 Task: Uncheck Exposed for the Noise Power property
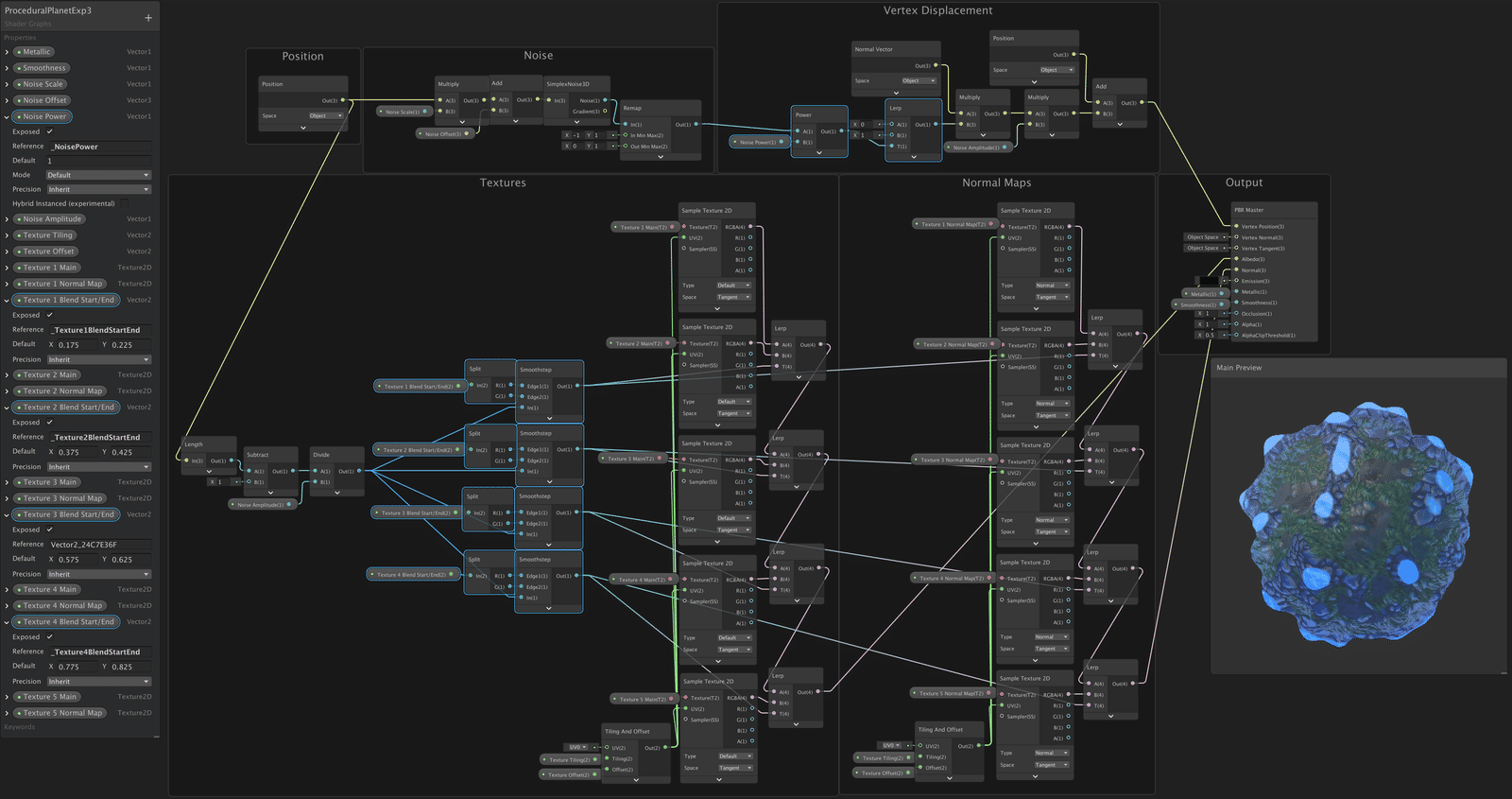click(x=49, y=131)
